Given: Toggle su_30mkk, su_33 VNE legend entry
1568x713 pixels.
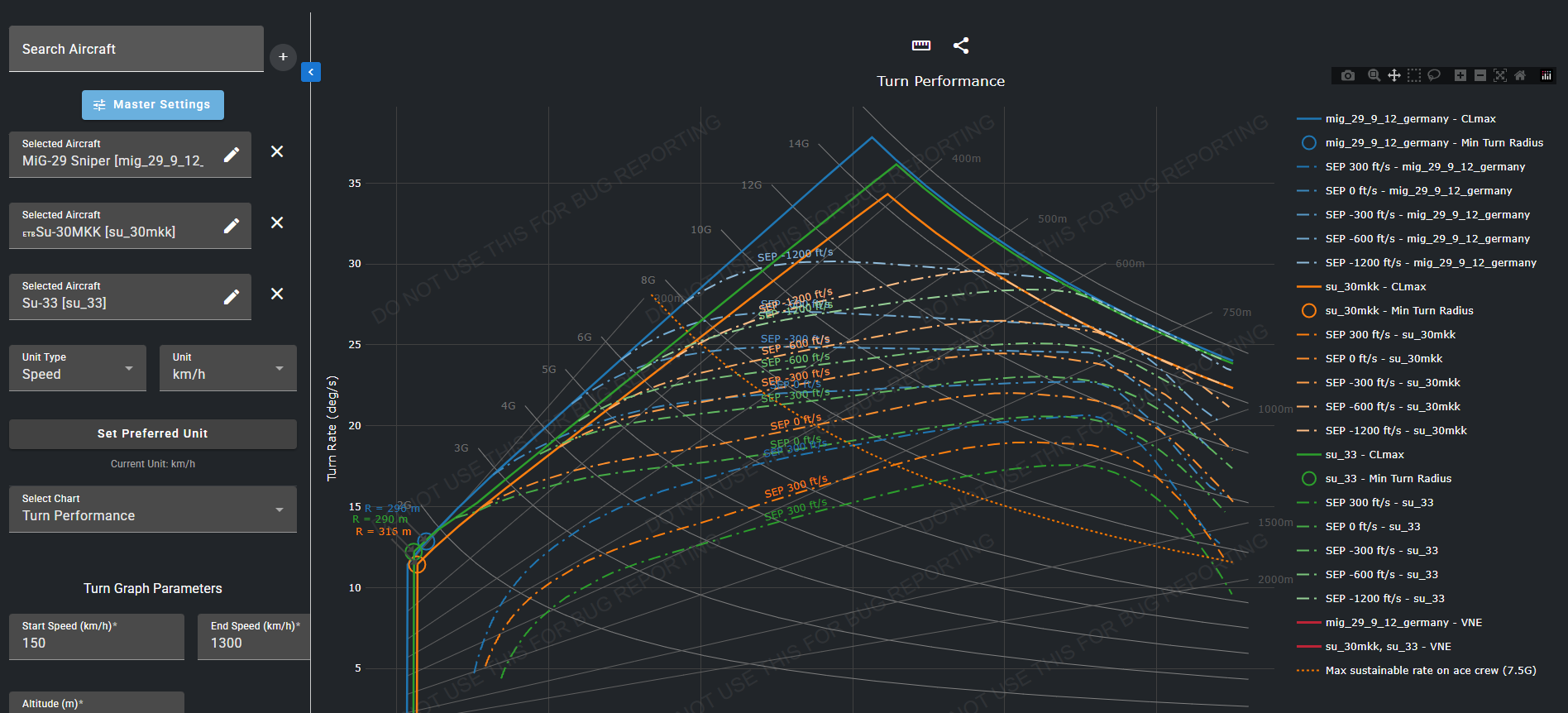Looking at the screenshot, I should coord(1375,647).
